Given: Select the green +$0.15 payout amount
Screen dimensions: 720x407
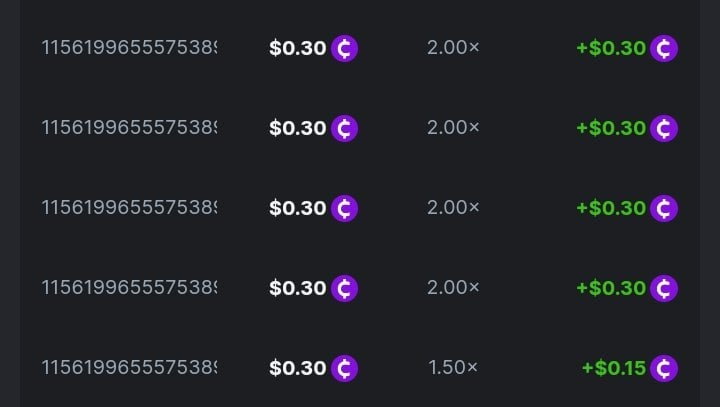Looking at the screenshot, I should (x=613, y=368).
